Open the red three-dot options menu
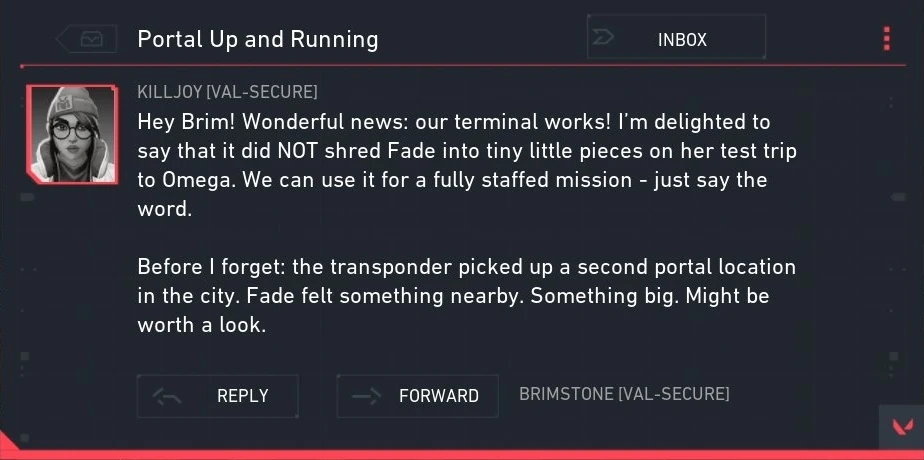This screenshot has width=924, height=460. click(886, 39)
